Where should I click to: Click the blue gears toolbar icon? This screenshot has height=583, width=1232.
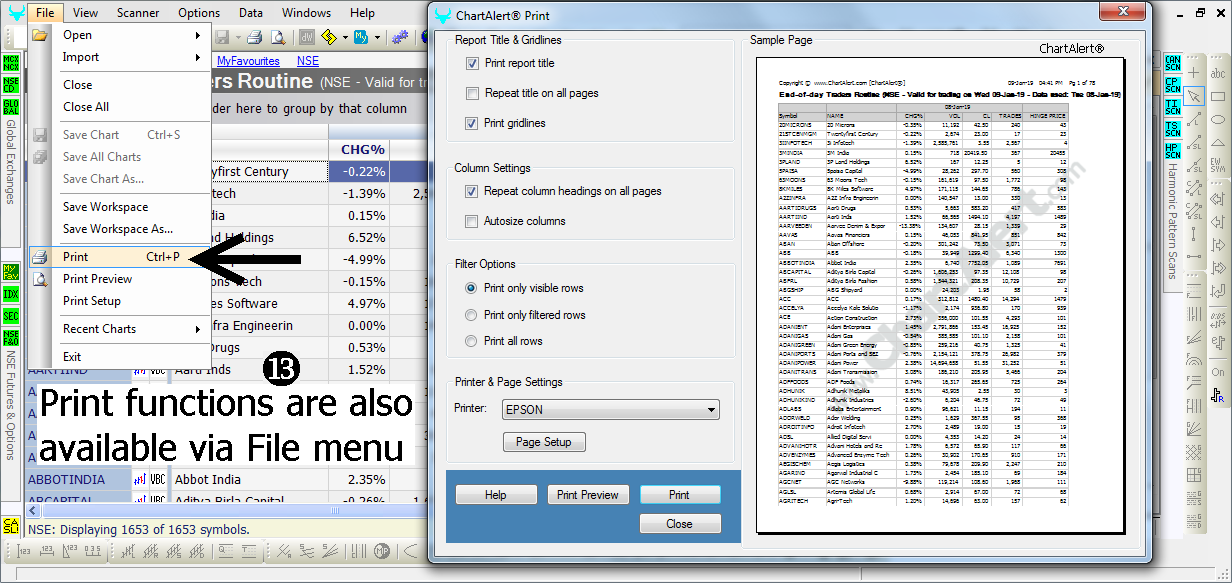point(400,37)
